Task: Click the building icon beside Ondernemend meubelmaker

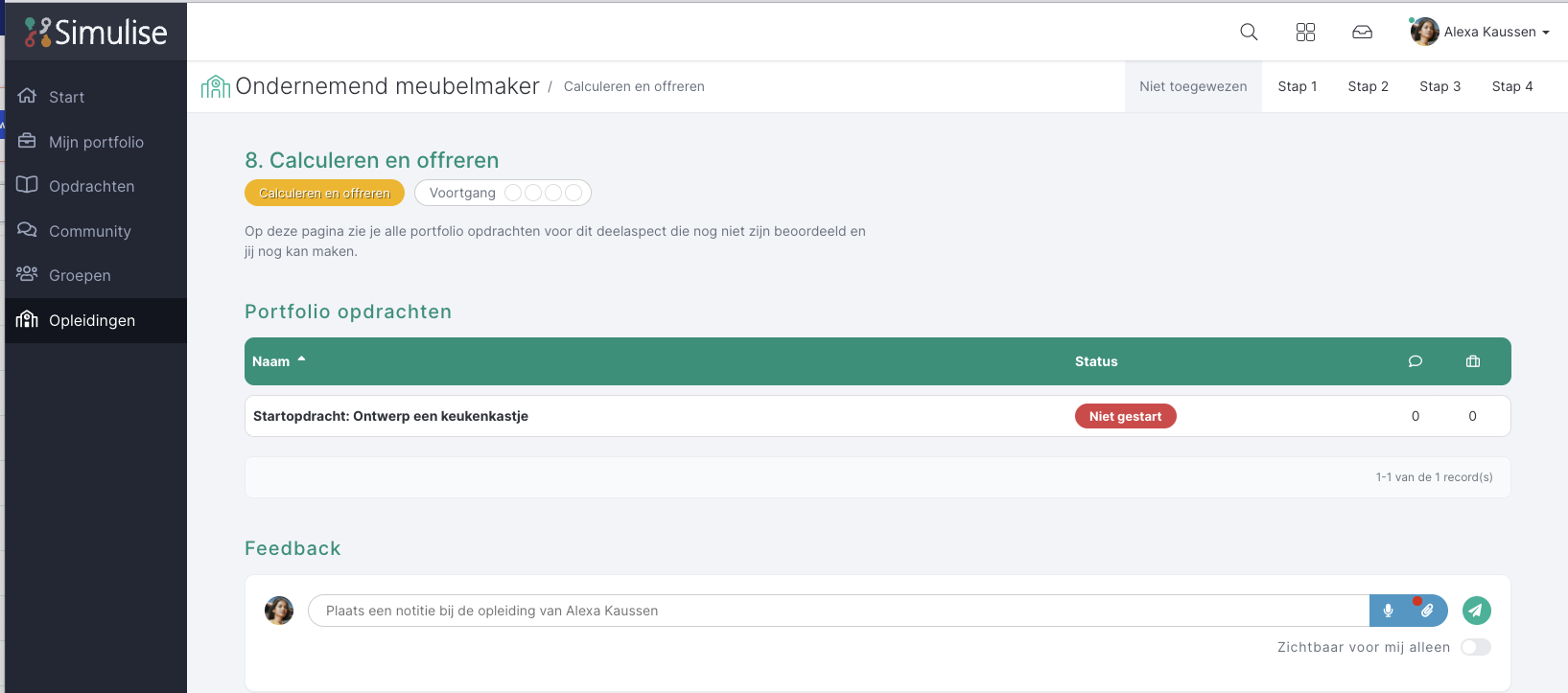Action: 216,86
